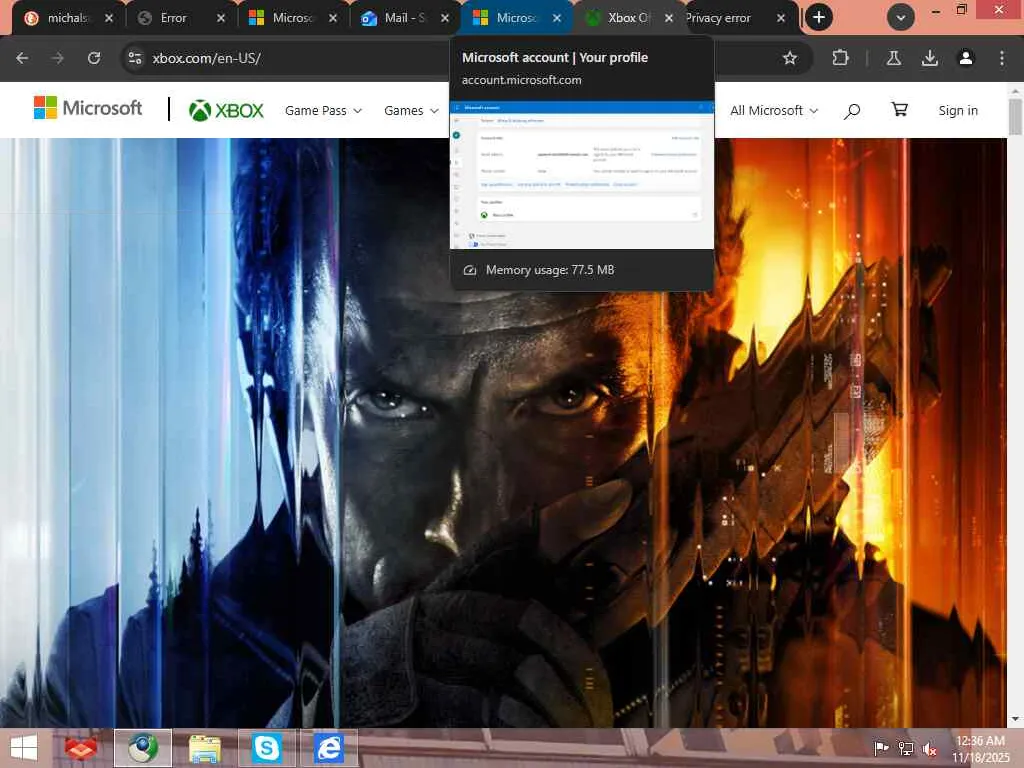Close the Mail tab
This screenshot has width=1024, height=768.
pyautogui.click(x=445, y=18)
